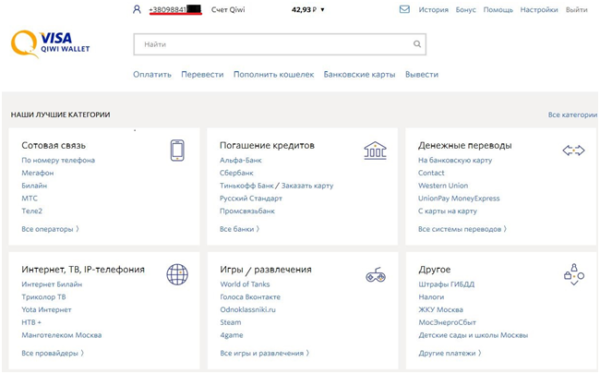Image resolution: width=600 pixels, height=374 pixels.
Task: Select the Теле2 operator link
Action: 32,211
